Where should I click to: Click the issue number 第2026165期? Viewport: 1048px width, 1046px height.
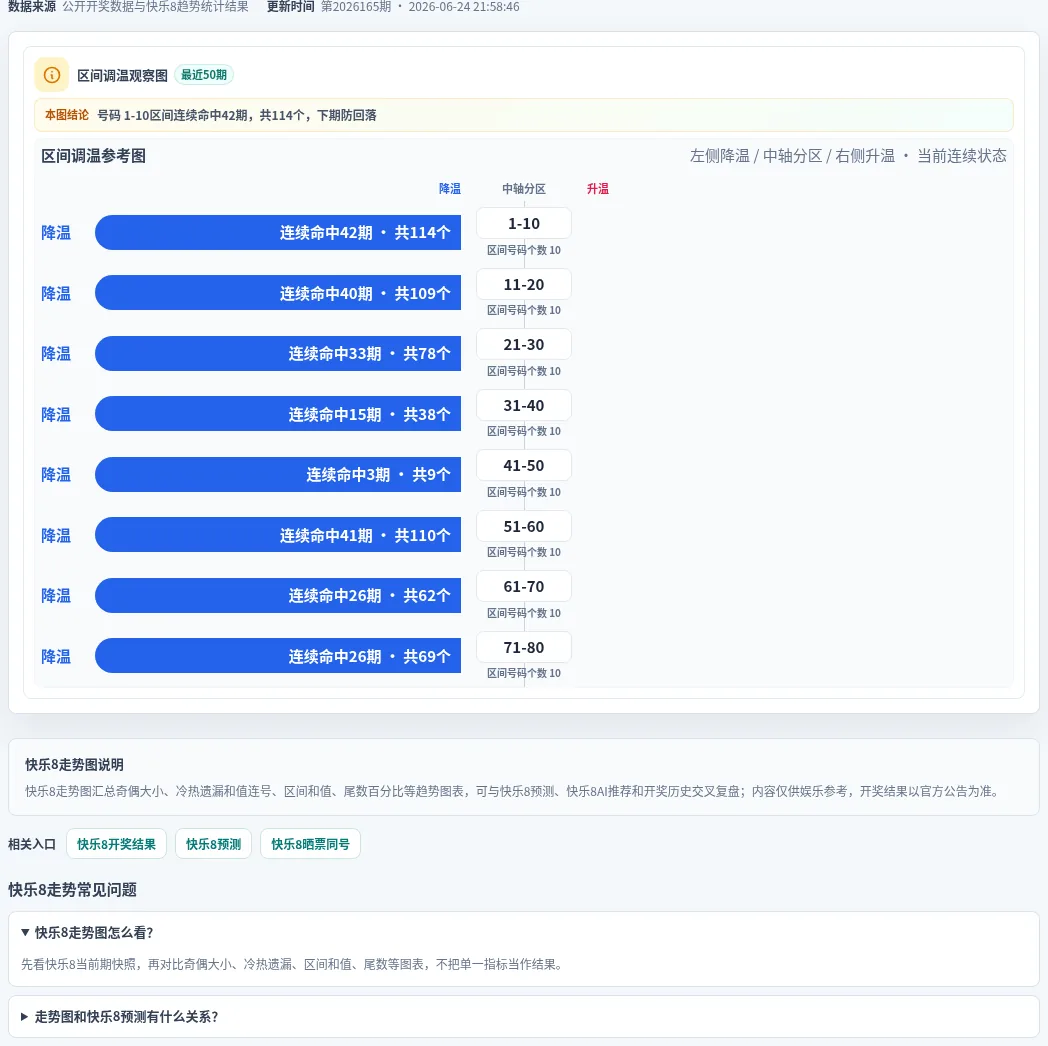click(x=356, y=7)
